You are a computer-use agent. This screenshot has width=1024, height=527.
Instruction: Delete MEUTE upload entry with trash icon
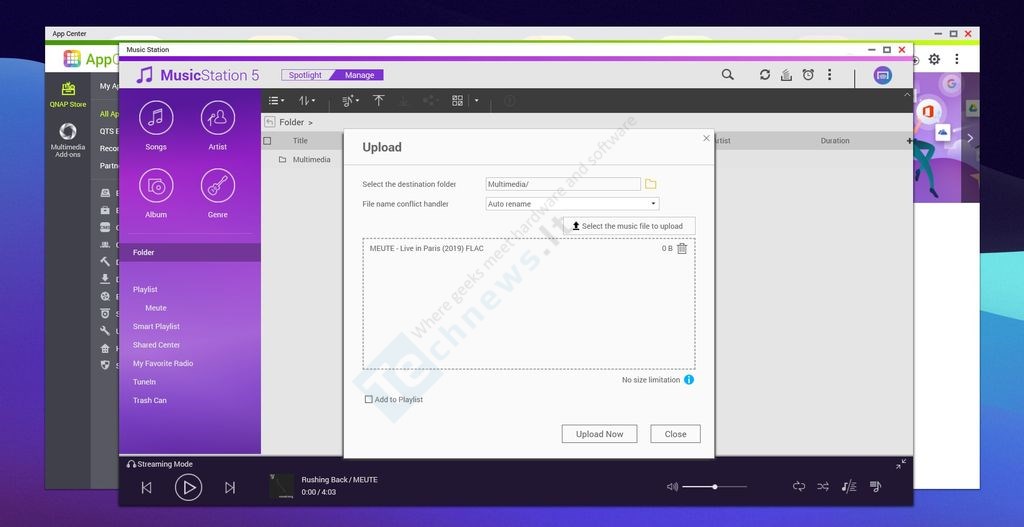[x=682, y=249]
